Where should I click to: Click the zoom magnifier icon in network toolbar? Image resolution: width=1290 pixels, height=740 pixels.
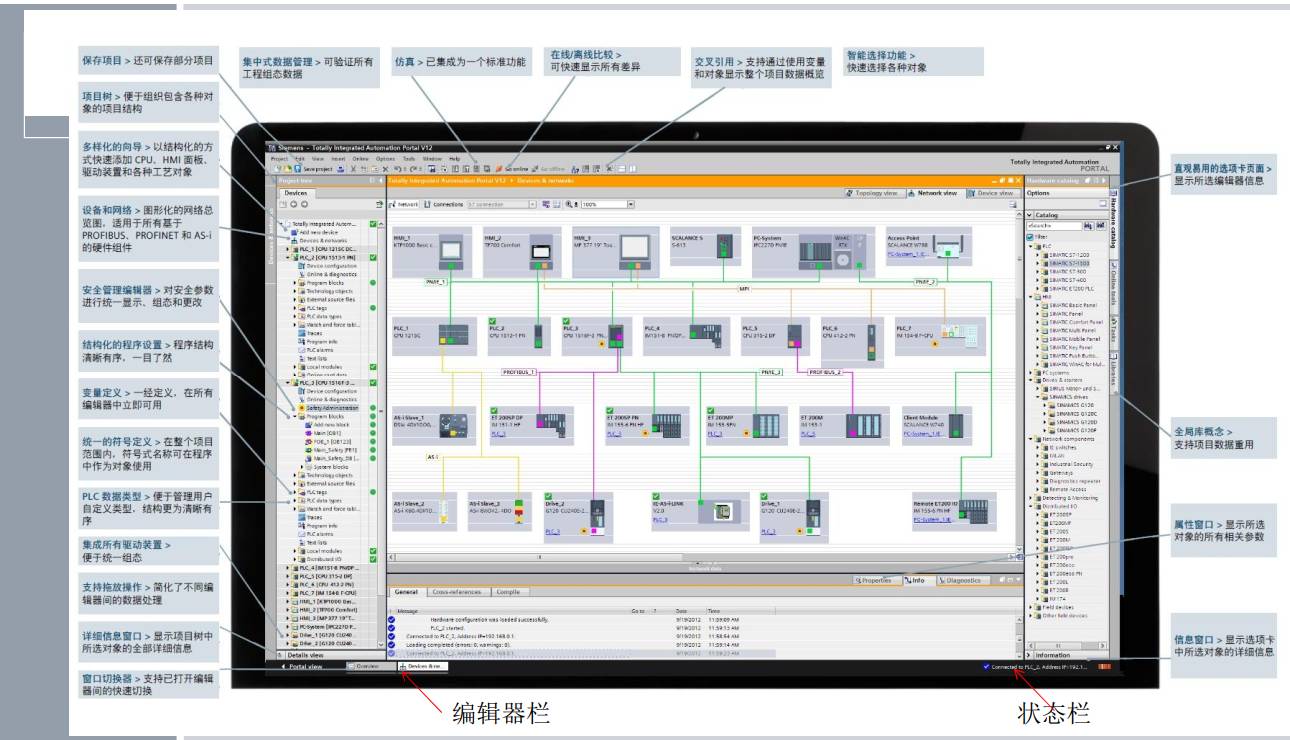569,204
